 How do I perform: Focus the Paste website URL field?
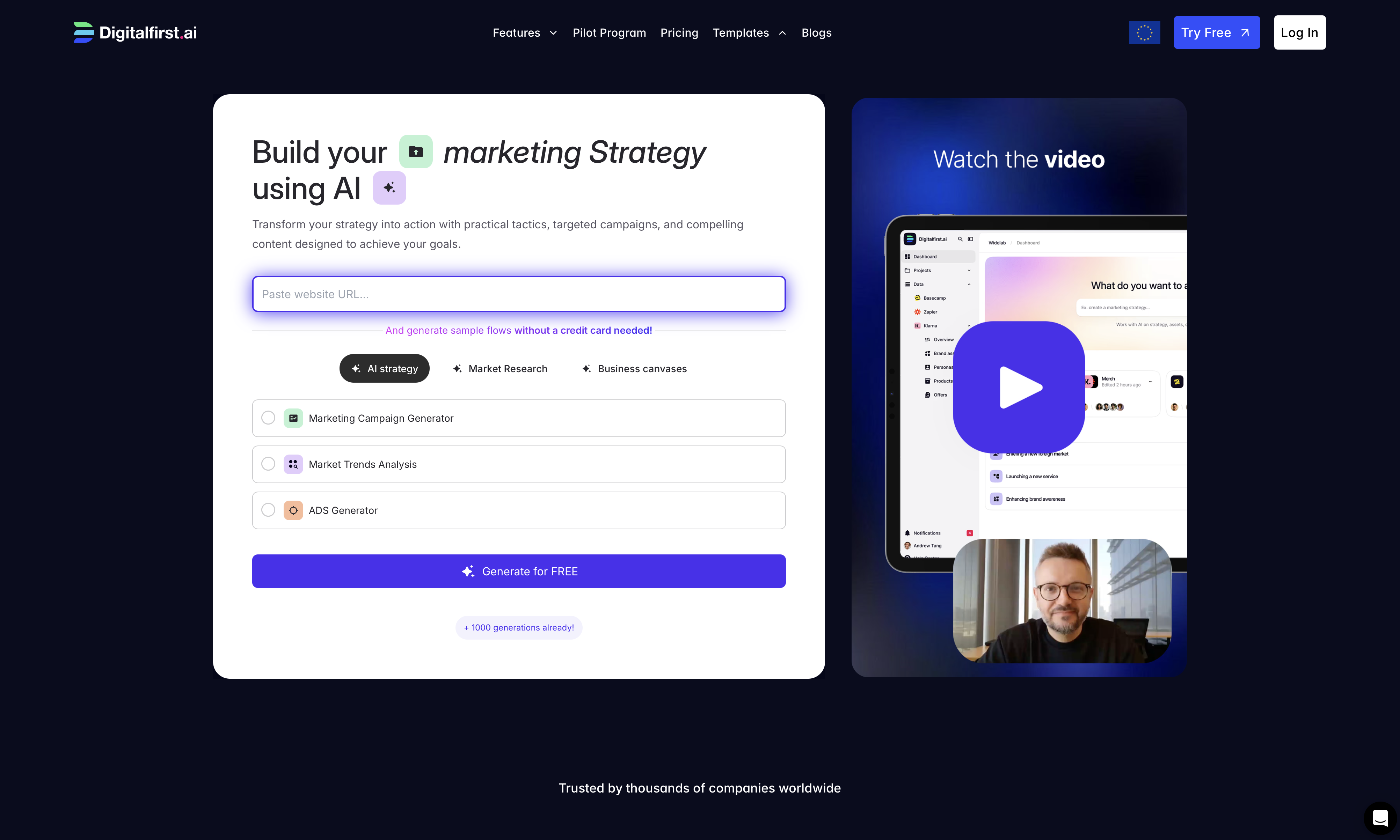519,294
